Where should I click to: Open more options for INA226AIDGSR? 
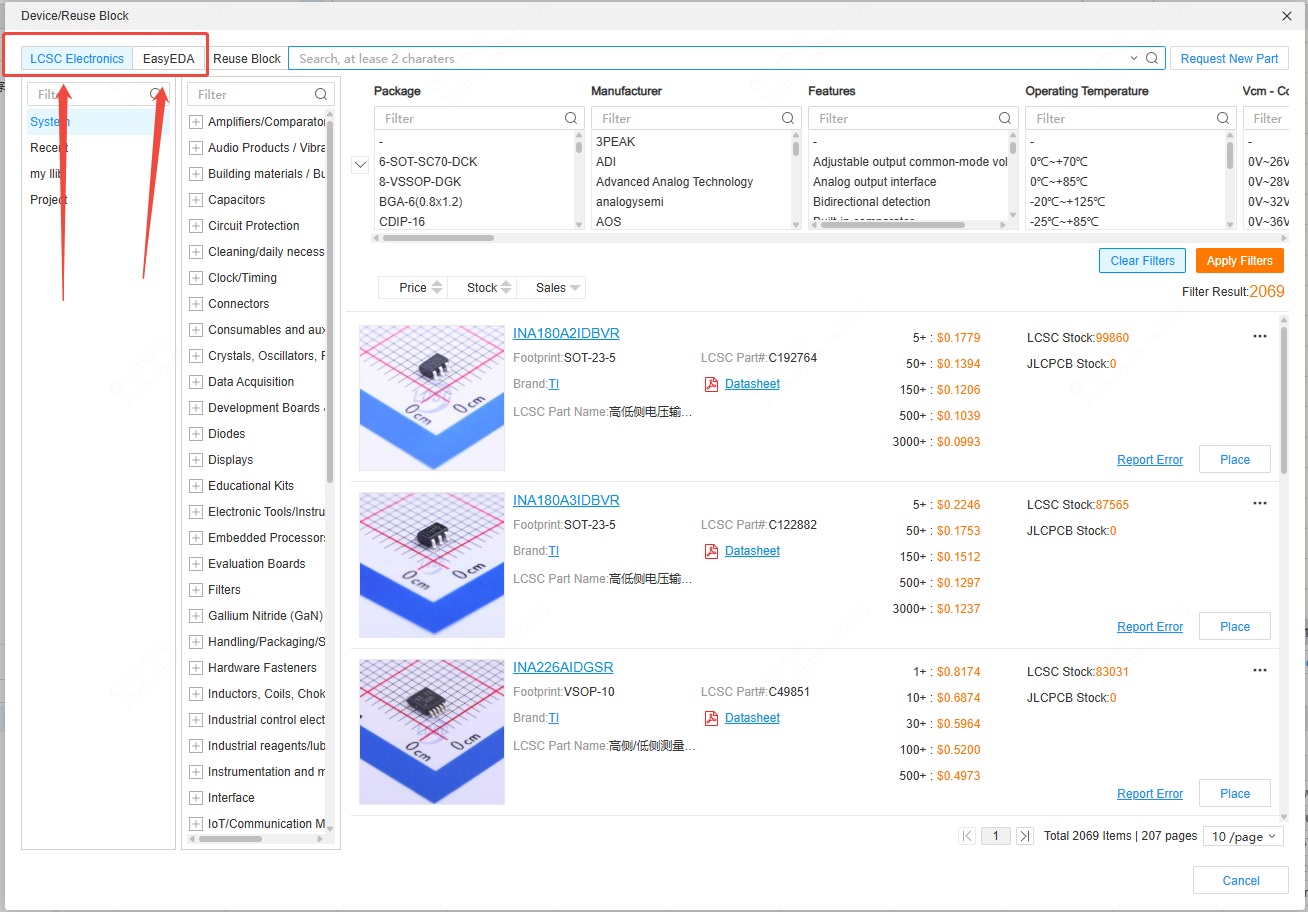1260,671
